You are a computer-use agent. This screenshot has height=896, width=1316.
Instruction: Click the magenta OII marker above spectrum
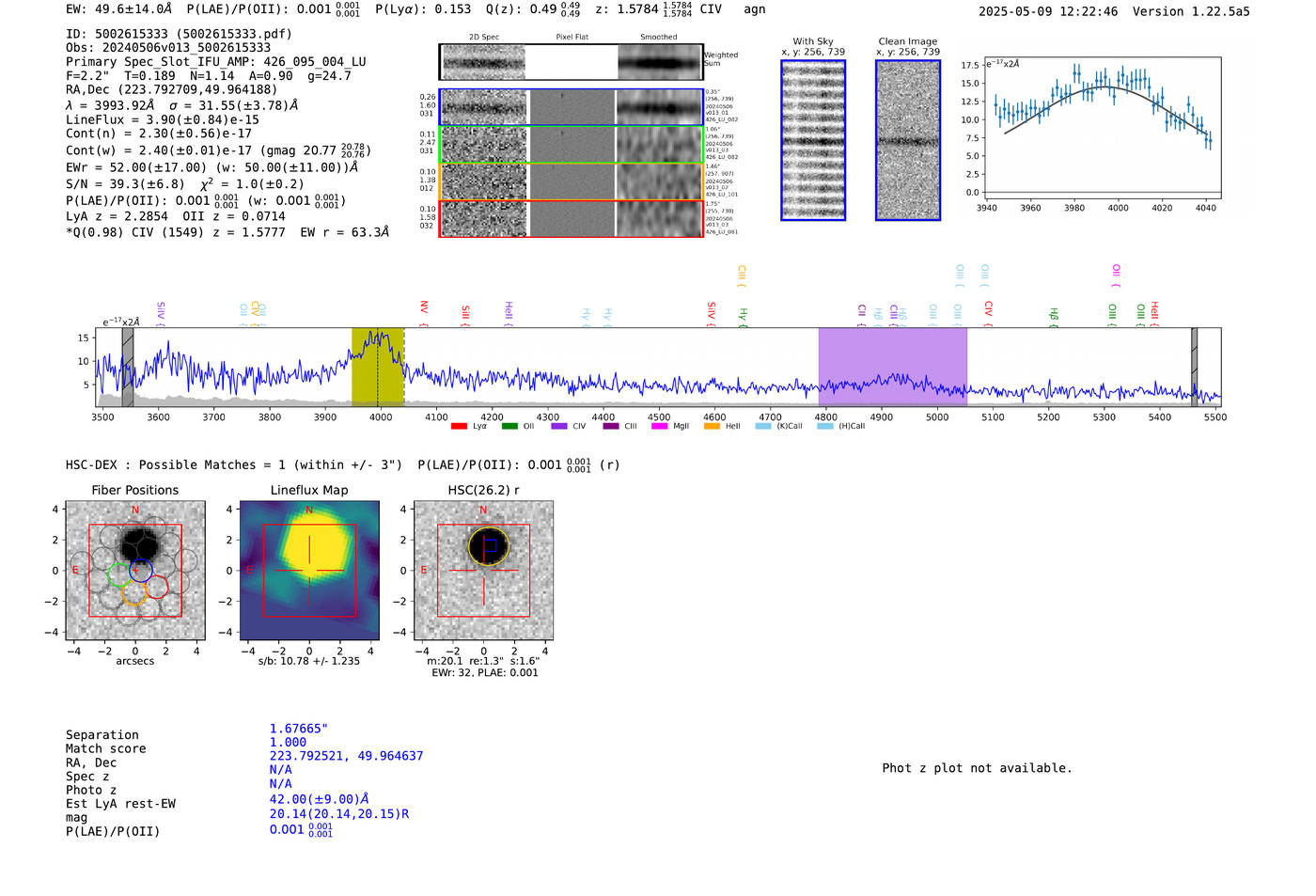tap(1116, 275)
